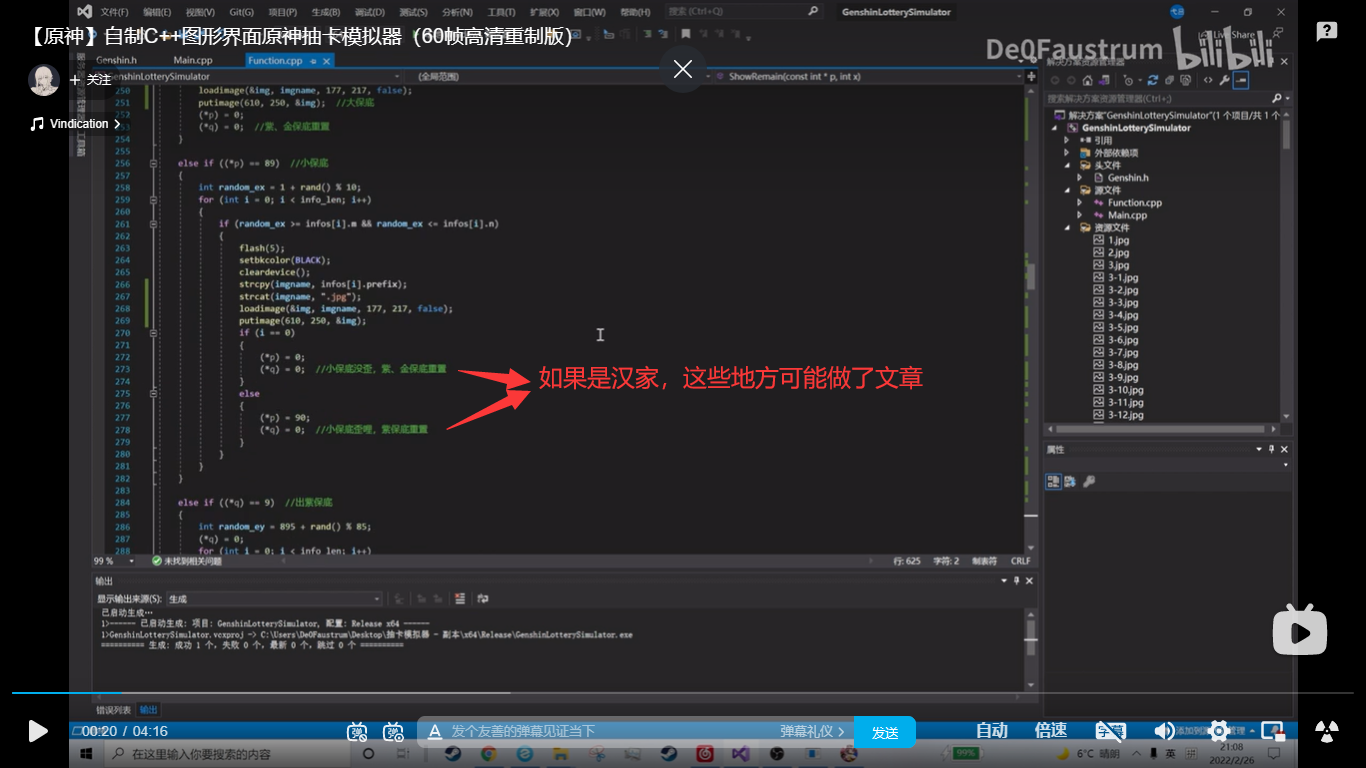
Task: Mute the video with the volume icon
Action: (x=1165, y=731)
